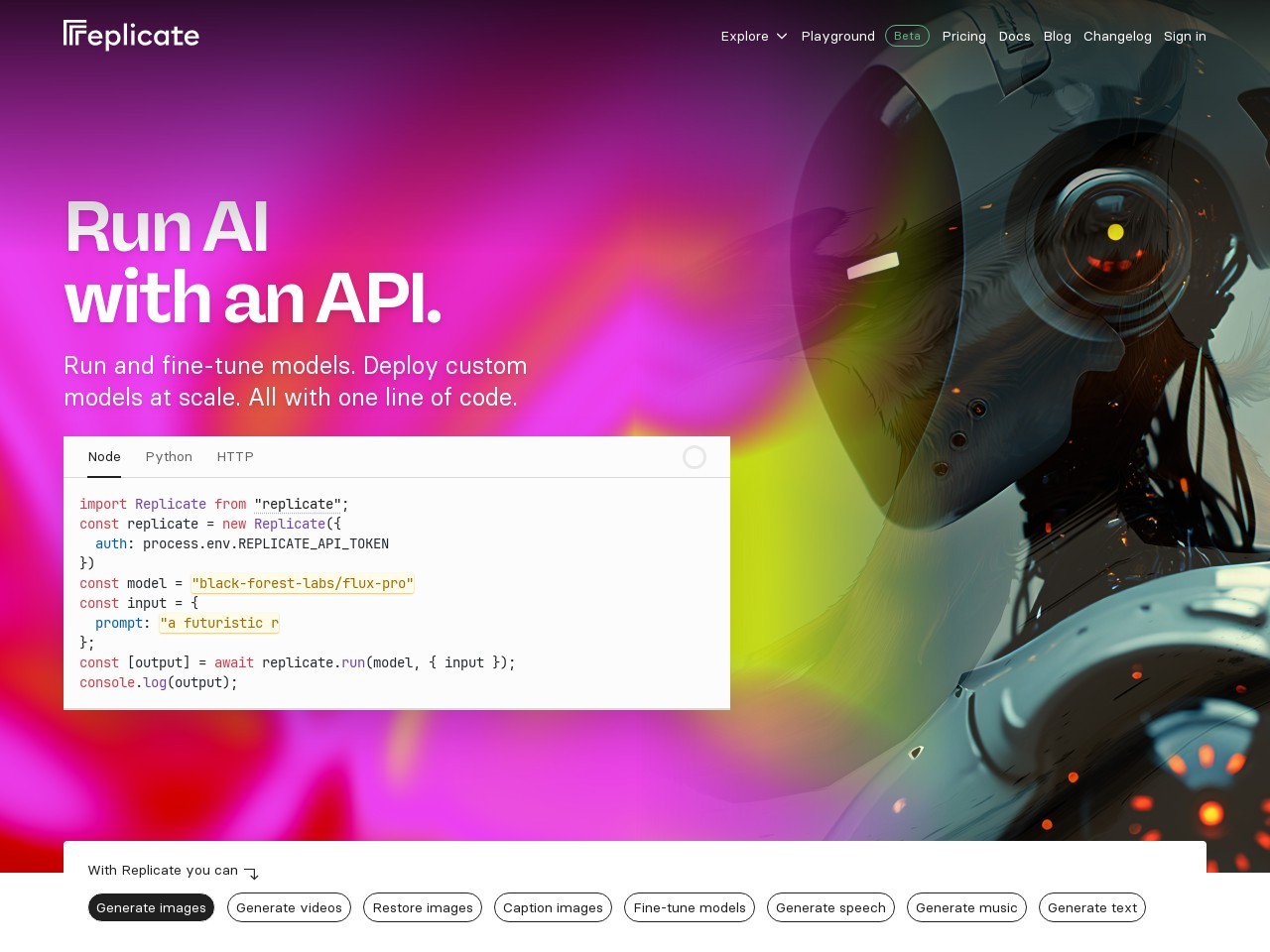
Task: Click the circular icon in code panel
Action: pyautogui.click(x=695, y=457)
